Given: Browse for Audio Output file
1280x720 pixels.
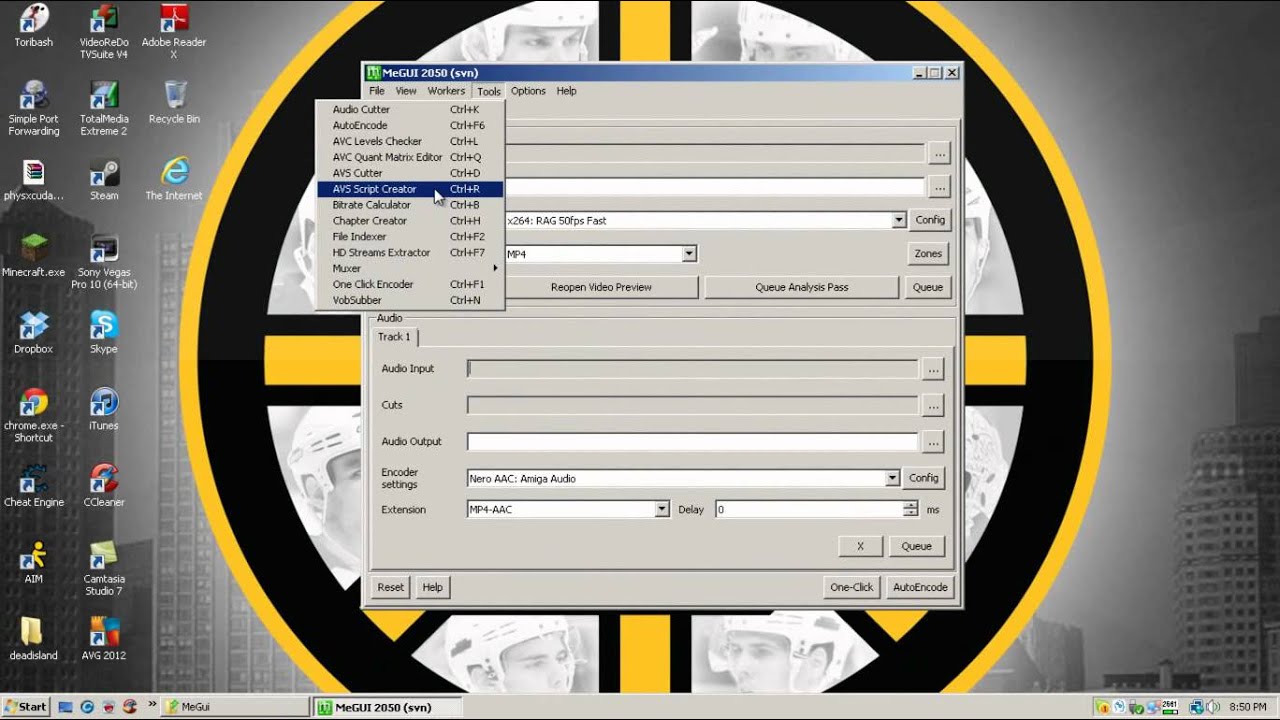Looking at the screenshot, I should click(x=933, y=442).
